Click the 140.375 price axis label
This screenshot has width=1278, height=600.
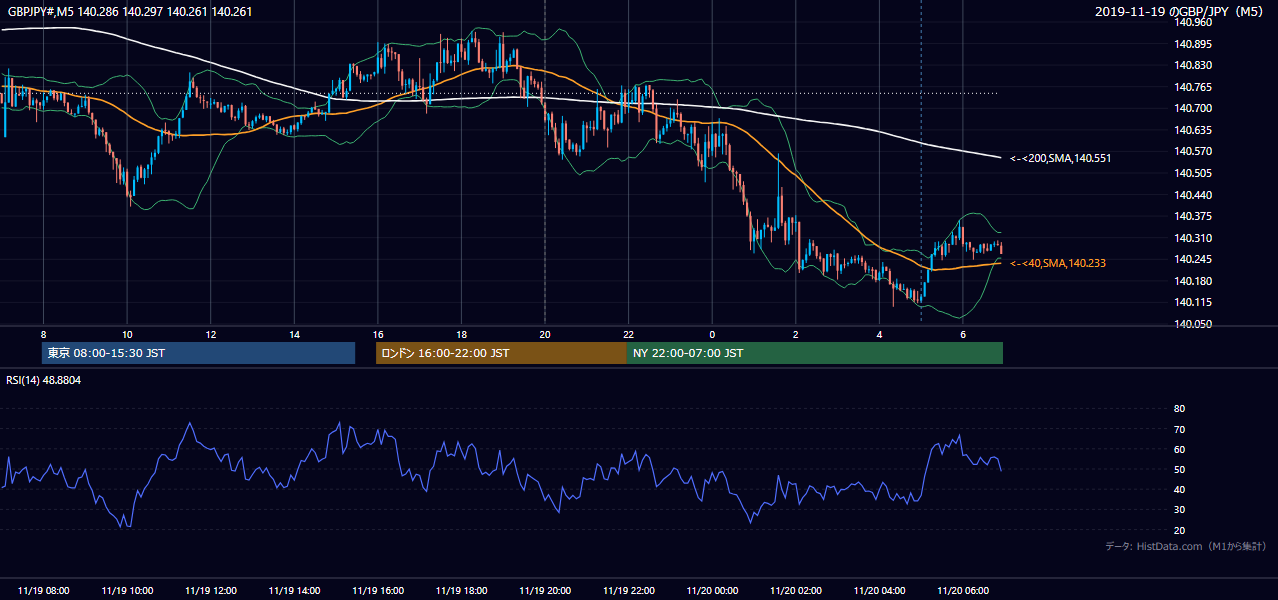pos(1192,216)
